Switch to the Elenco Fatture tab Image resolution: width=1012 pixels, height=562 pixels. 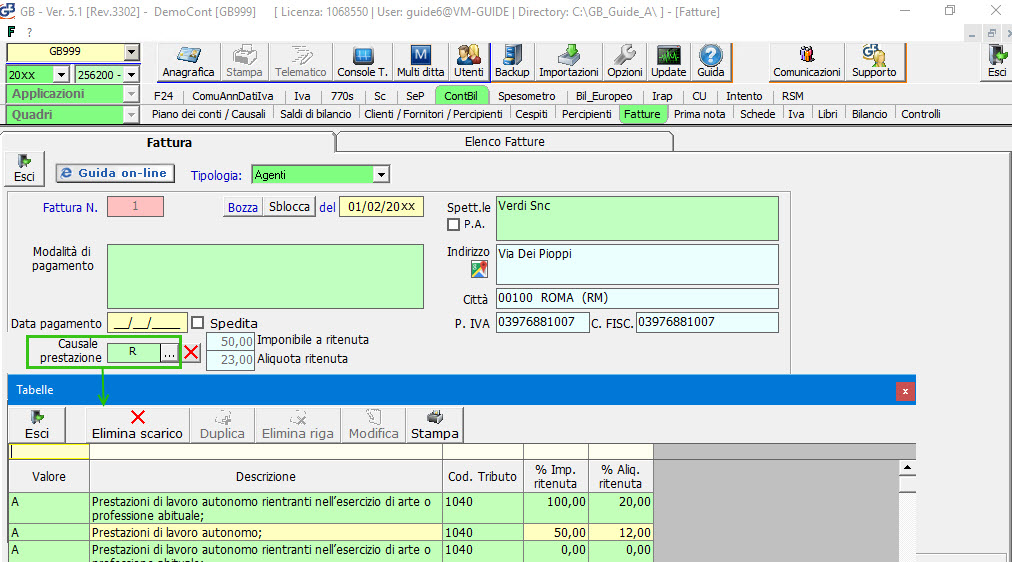click(504, 142)
